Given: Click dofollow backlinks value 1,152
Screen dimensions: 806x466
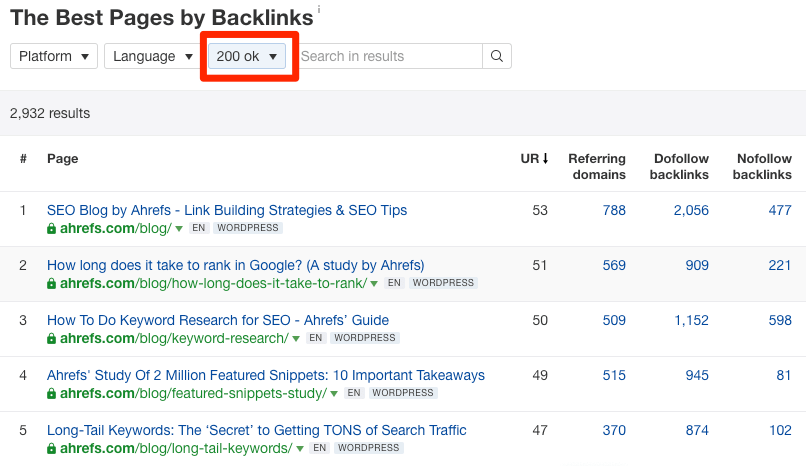Looking at the screenshot, I should pyautogui.click(x=691, y=320).
